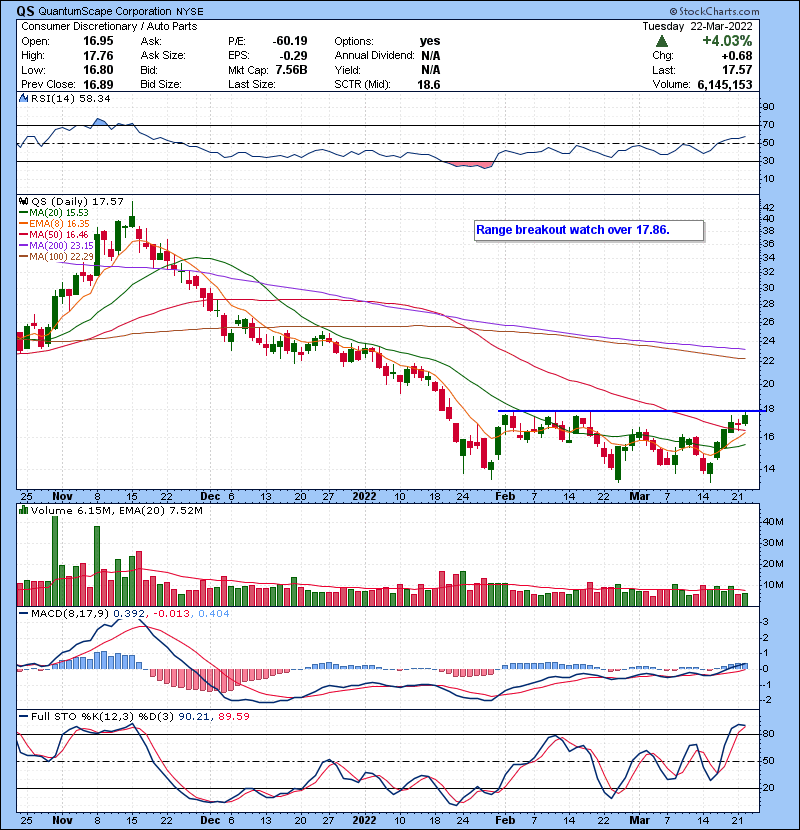The image size is (800, 830).
Task: Click the Volume value 6,145,153
Action: [725, 84]
